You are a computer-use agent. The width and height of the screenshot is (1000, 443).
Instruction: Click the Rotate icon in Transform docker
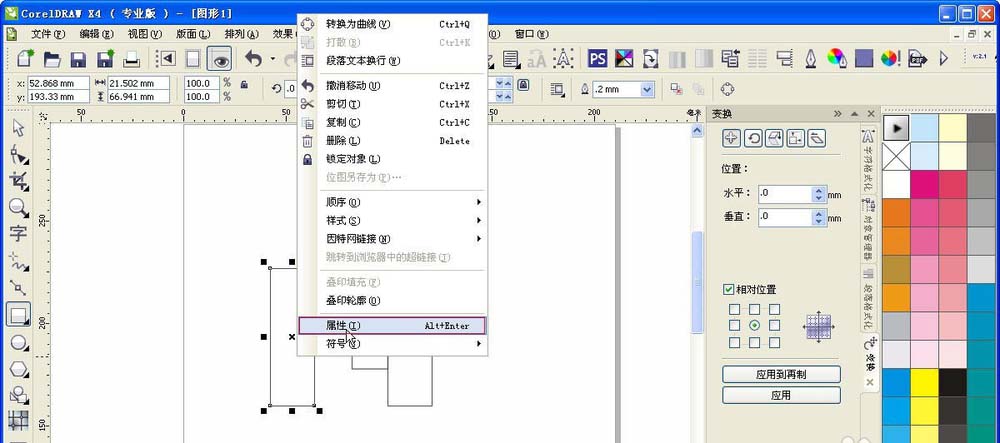point(753,138)
